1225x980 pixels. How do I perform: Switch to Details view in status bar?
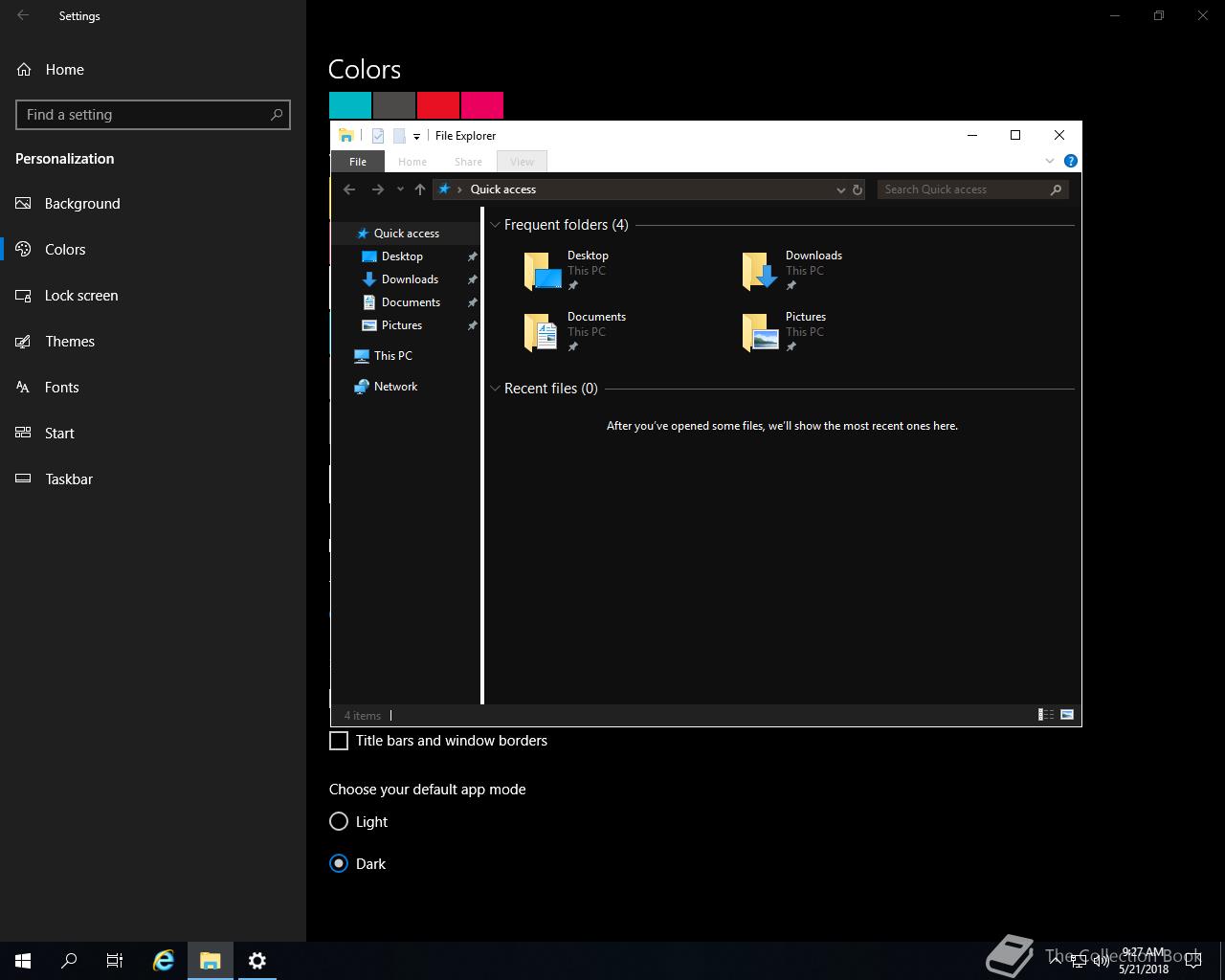pos(1046,715)
